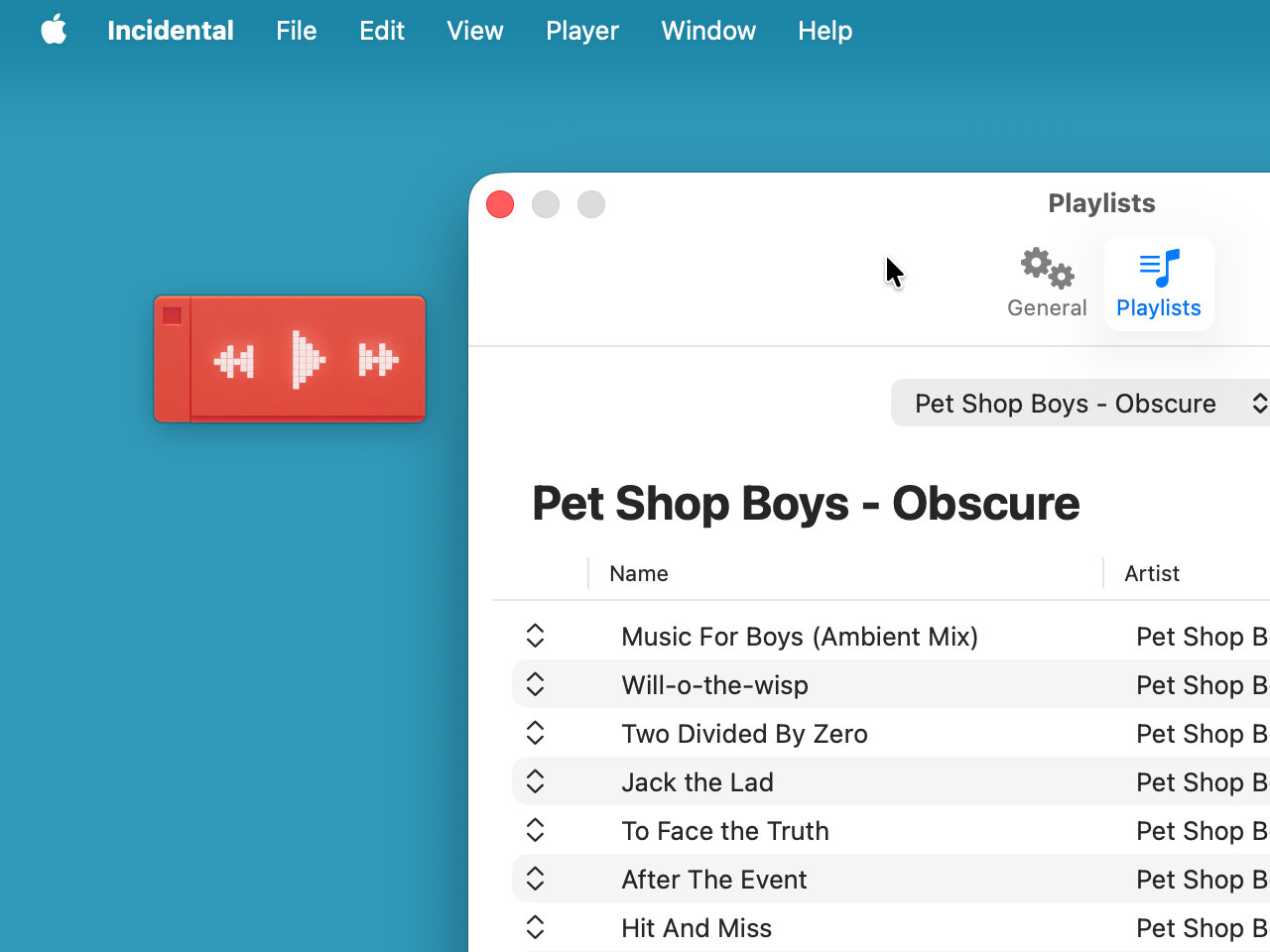The width and height of the screenshot is (1270, 952).
Task: Select the Two Divided By Zero track row
Action: pyautogui.click(x=744, y=734)
